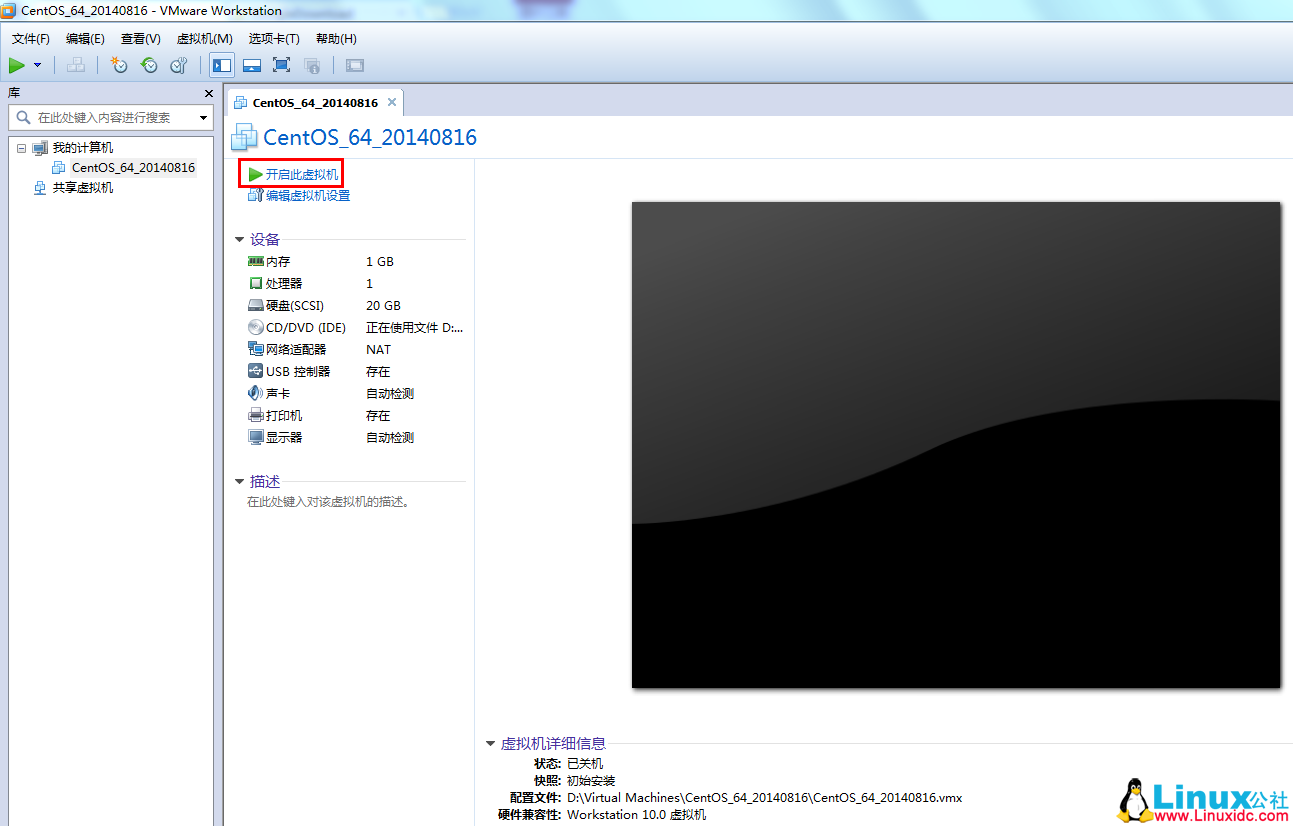Toggle the thumbnail bar icon

[x=252, y=65]
